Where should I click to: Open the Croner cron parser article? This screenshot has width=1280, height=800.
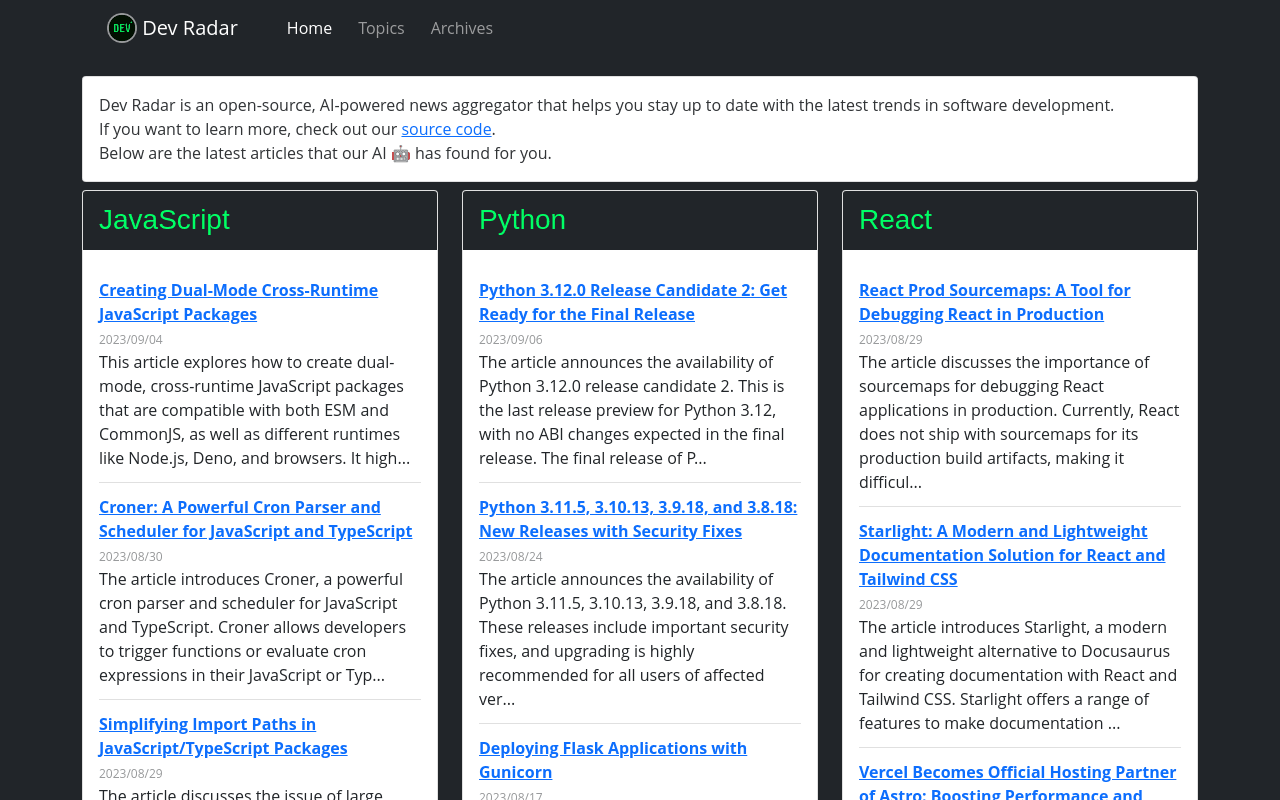(255, 519)
